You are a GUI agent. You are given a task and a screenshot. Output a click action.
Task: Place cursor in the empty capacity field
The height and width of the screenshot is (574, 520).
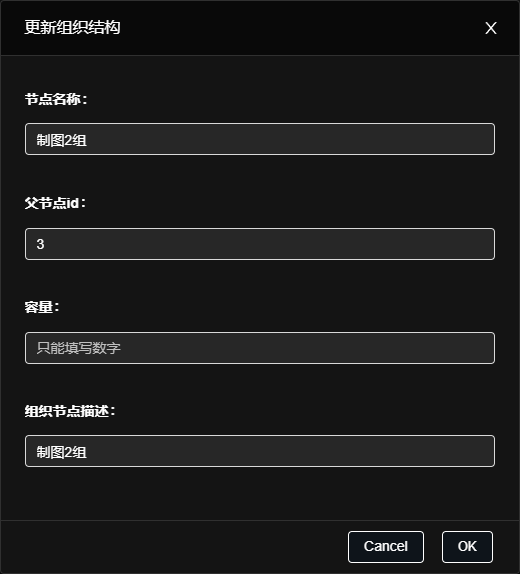tap(260, 348)
